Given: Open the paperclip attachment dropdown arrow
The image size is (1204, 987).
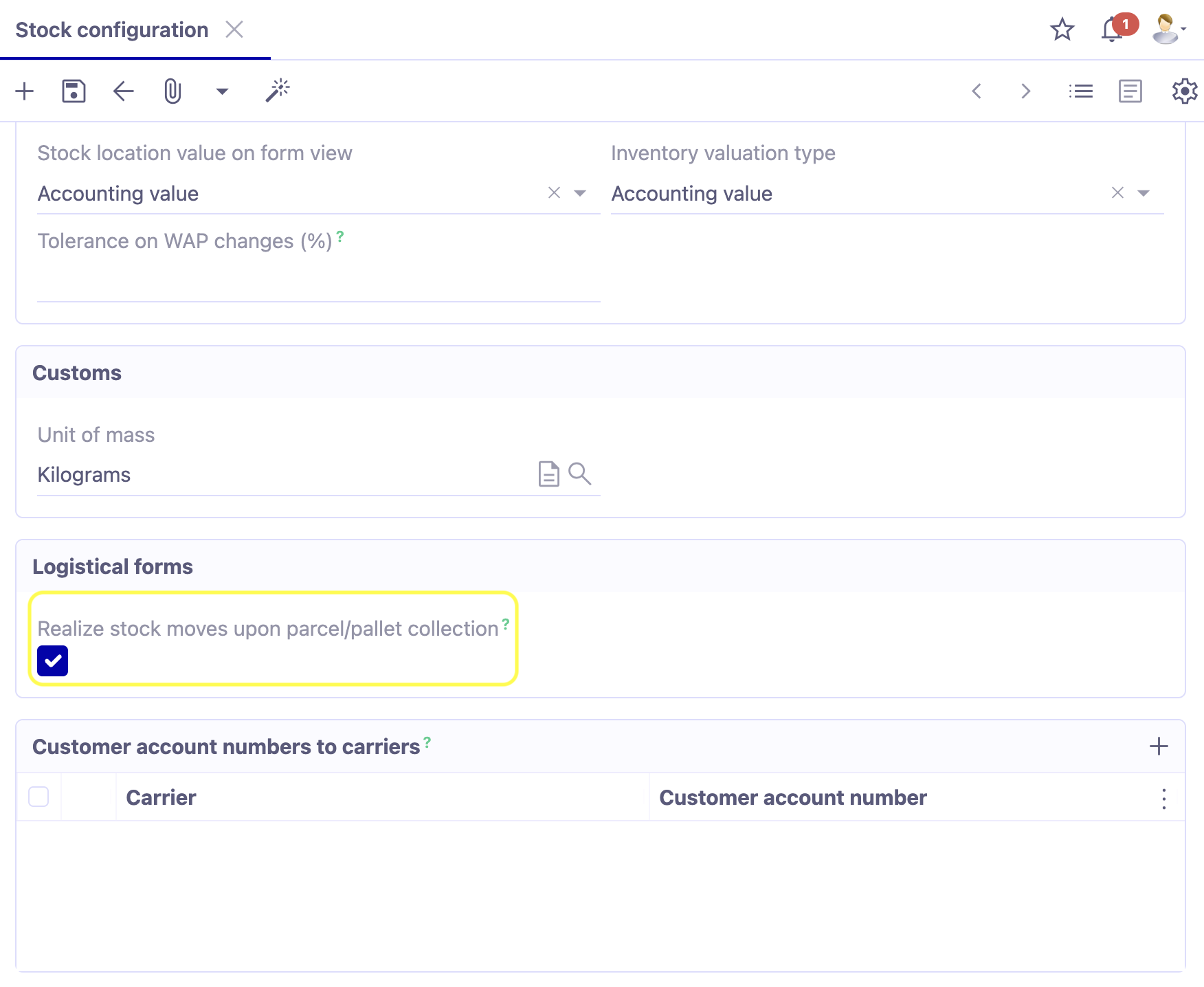Looking at the screenshot, I should (221, 90).
